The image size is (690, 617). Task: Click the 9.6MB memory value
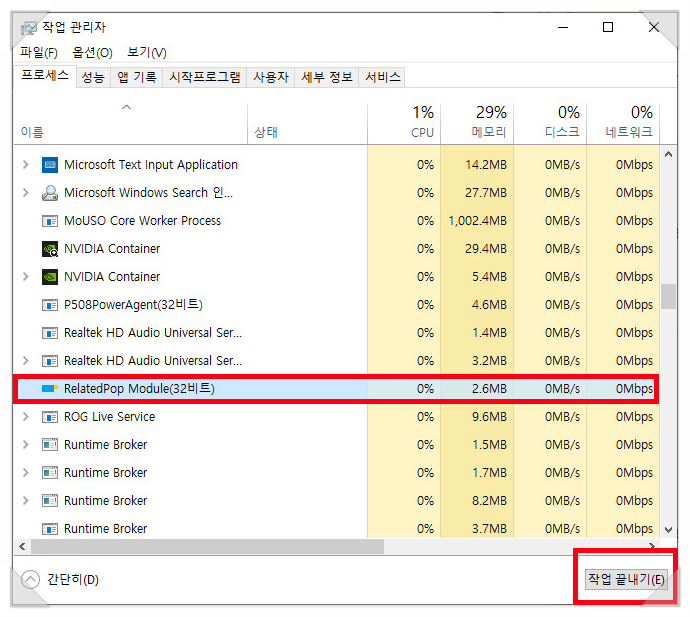tap(489, 417)
